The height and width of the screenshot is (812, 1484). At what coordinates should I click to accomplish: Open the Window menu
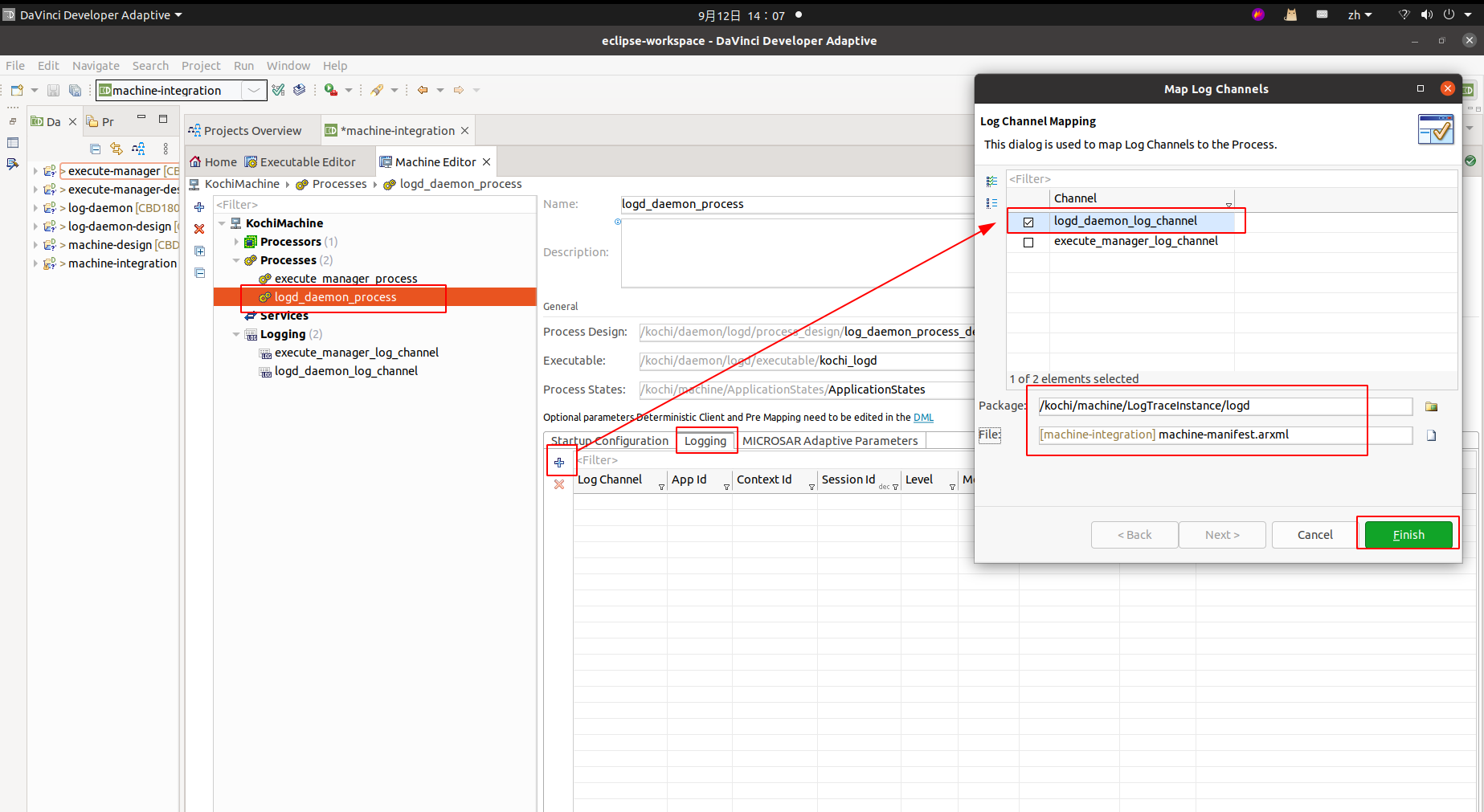pos(288,66)
